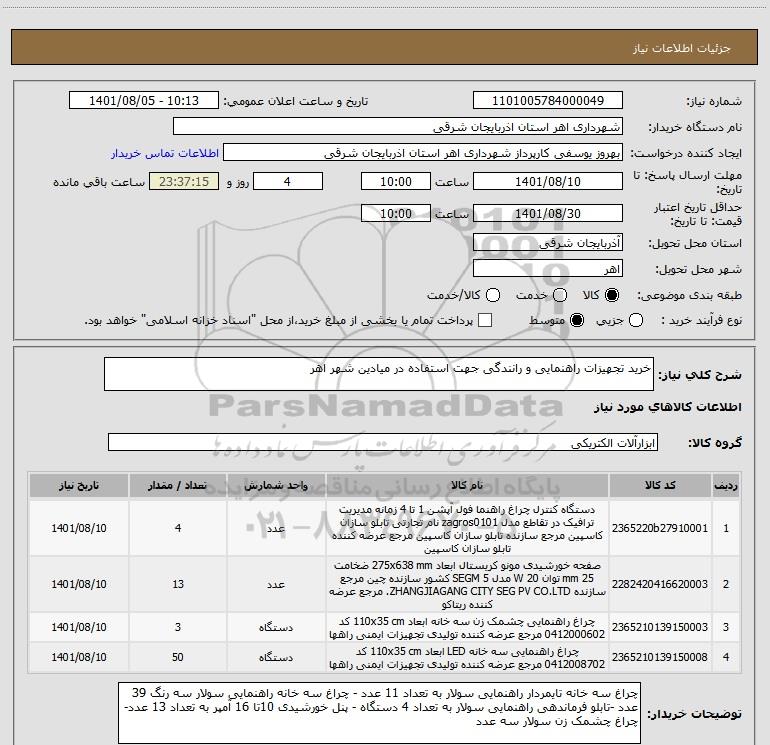Click product code 2365210139150008
770x745 pixels.
coord(660,657)
